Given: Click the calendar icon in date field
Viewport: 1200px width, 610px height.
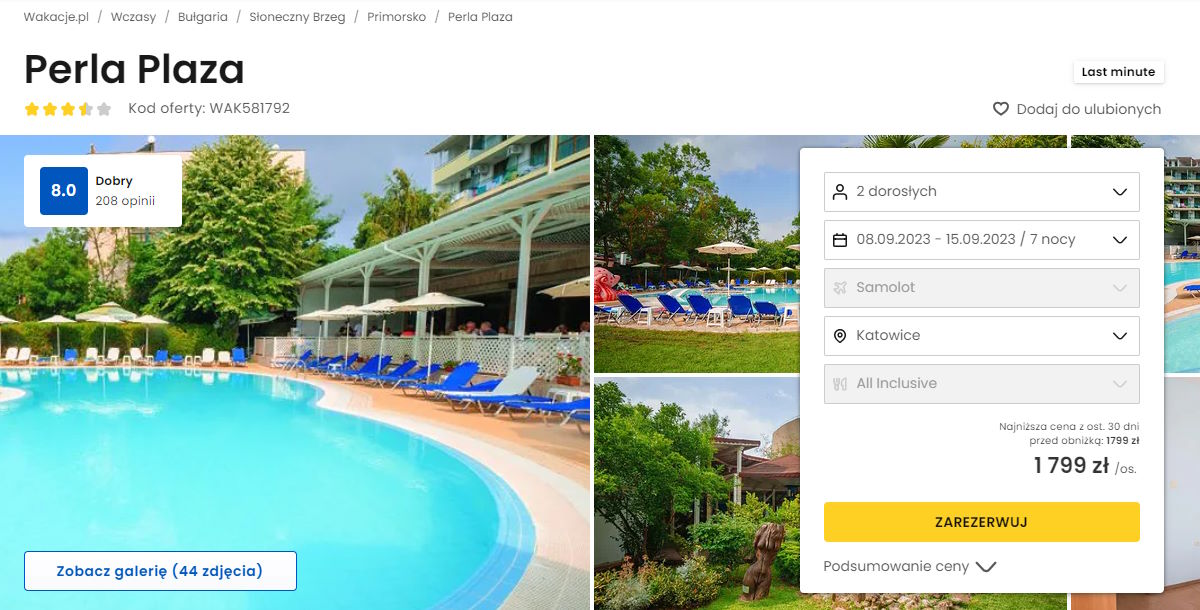Looking at the screenshot, I should [x=840, y=239].
